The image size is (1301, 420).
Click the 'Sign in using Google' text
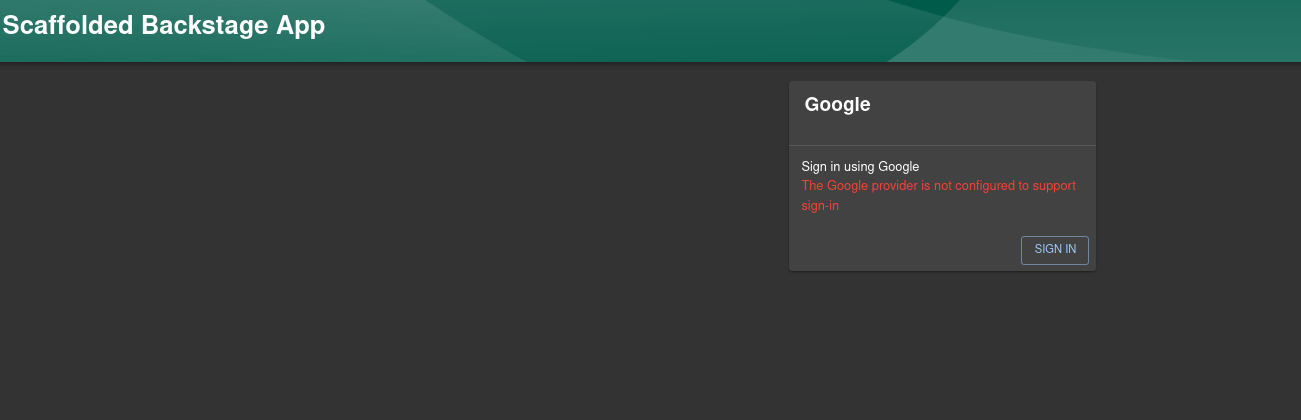point(860,166)
